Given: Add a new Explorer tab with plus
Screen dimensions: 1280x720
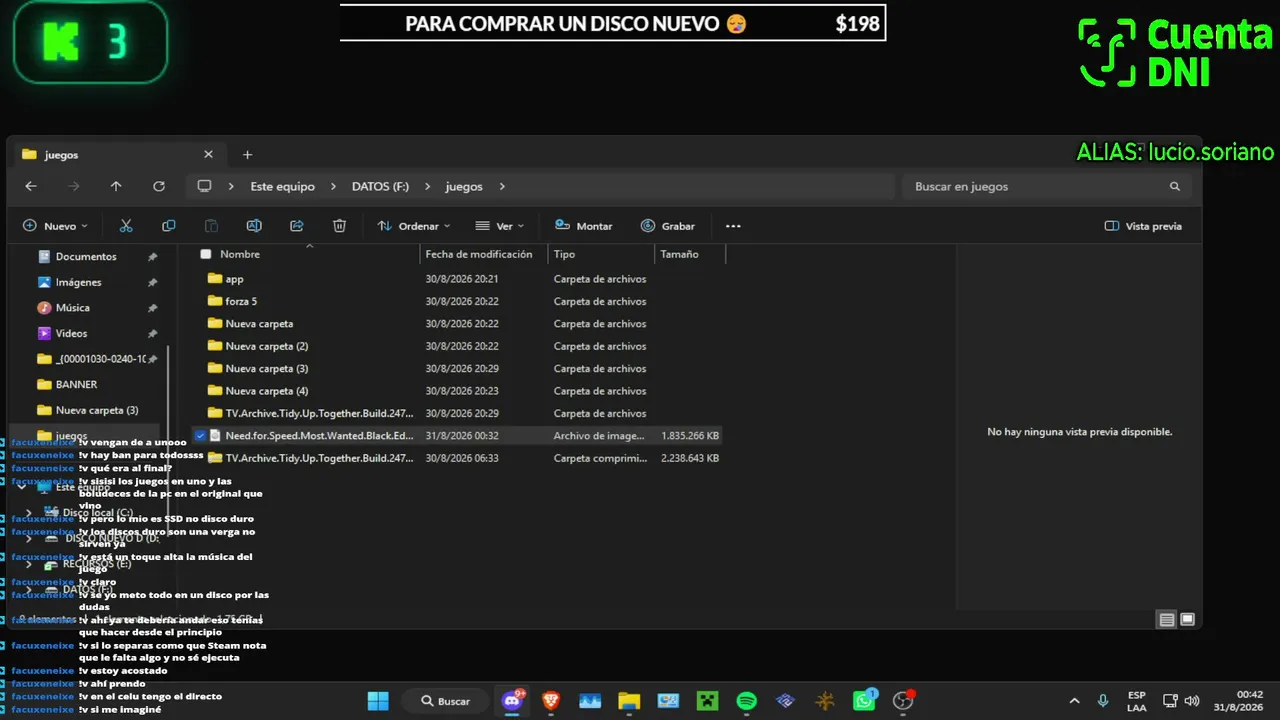Looking at the screenshot, I should coord(247,155).
